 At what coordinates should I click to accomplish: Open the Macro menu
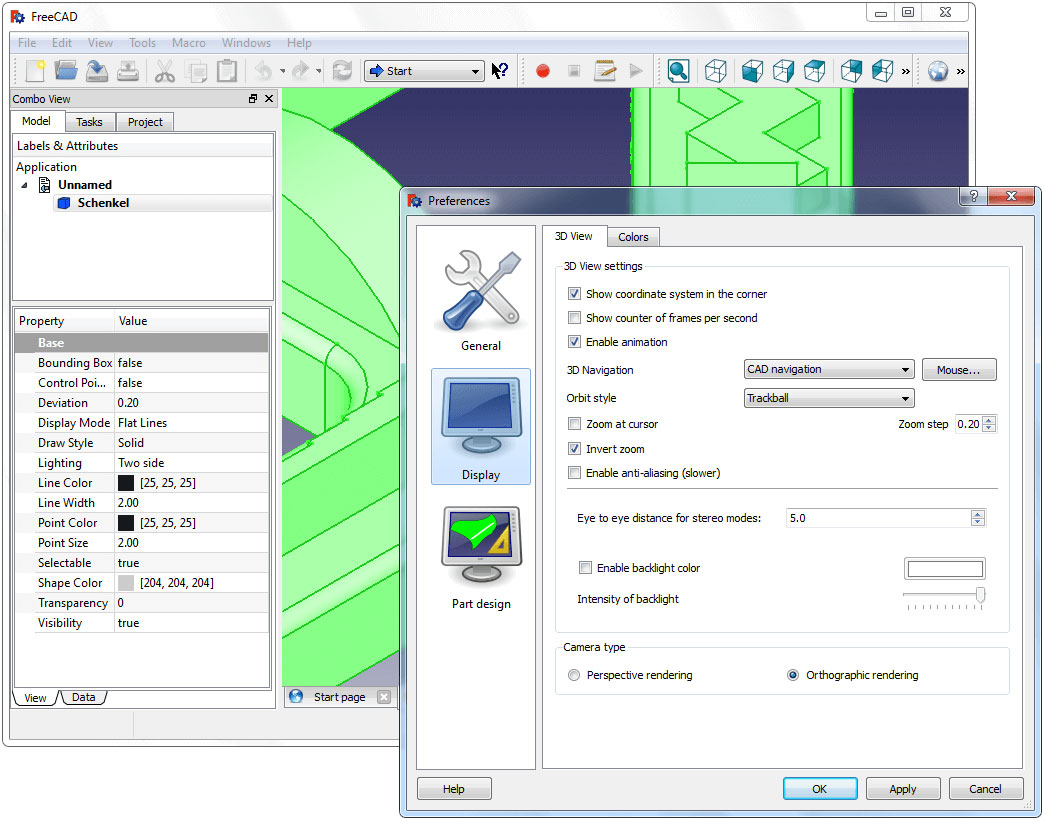click(189, 43)
